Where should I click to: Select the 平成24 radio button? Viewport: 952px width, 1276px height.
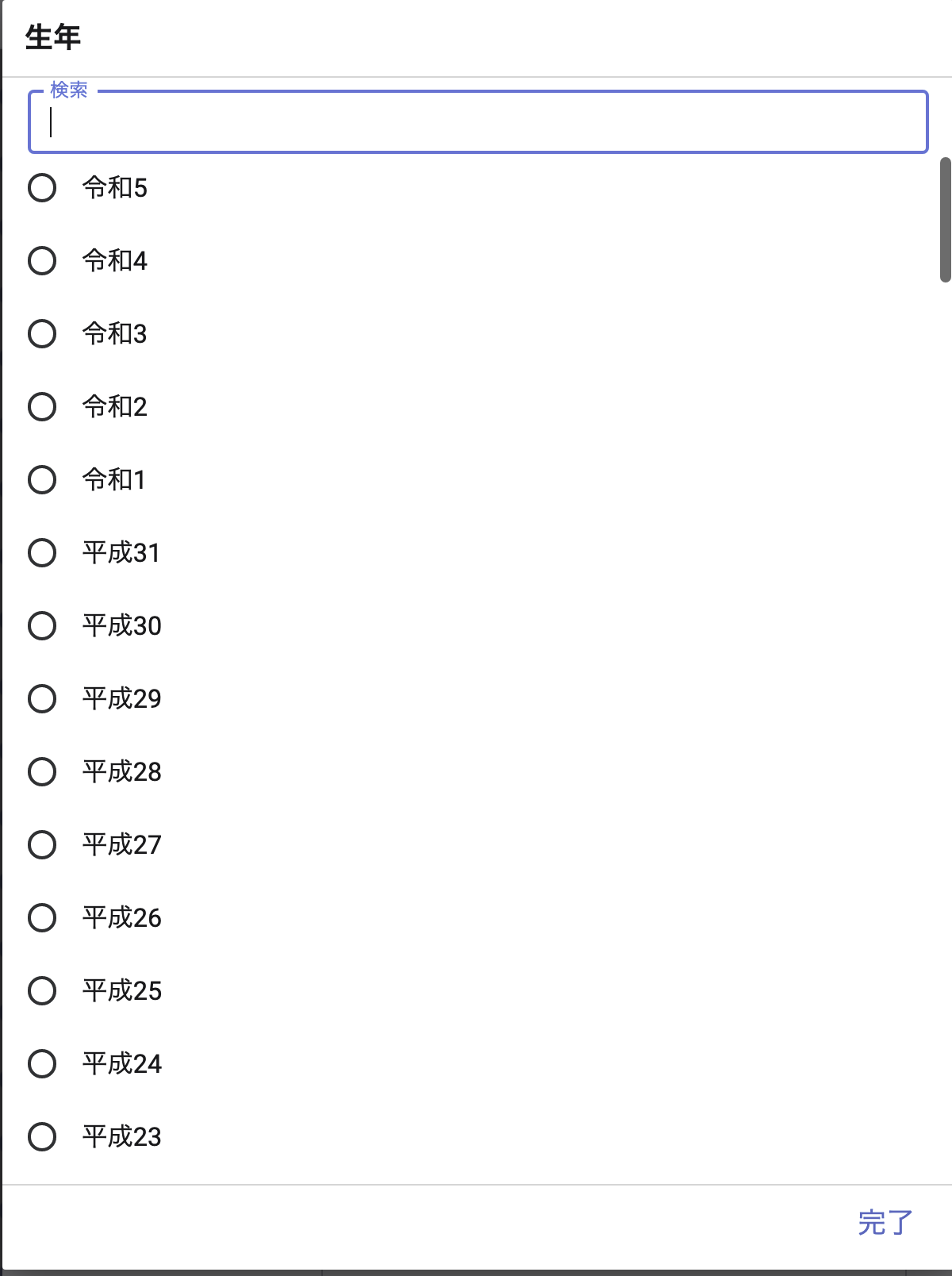(x=42, y=1064)
